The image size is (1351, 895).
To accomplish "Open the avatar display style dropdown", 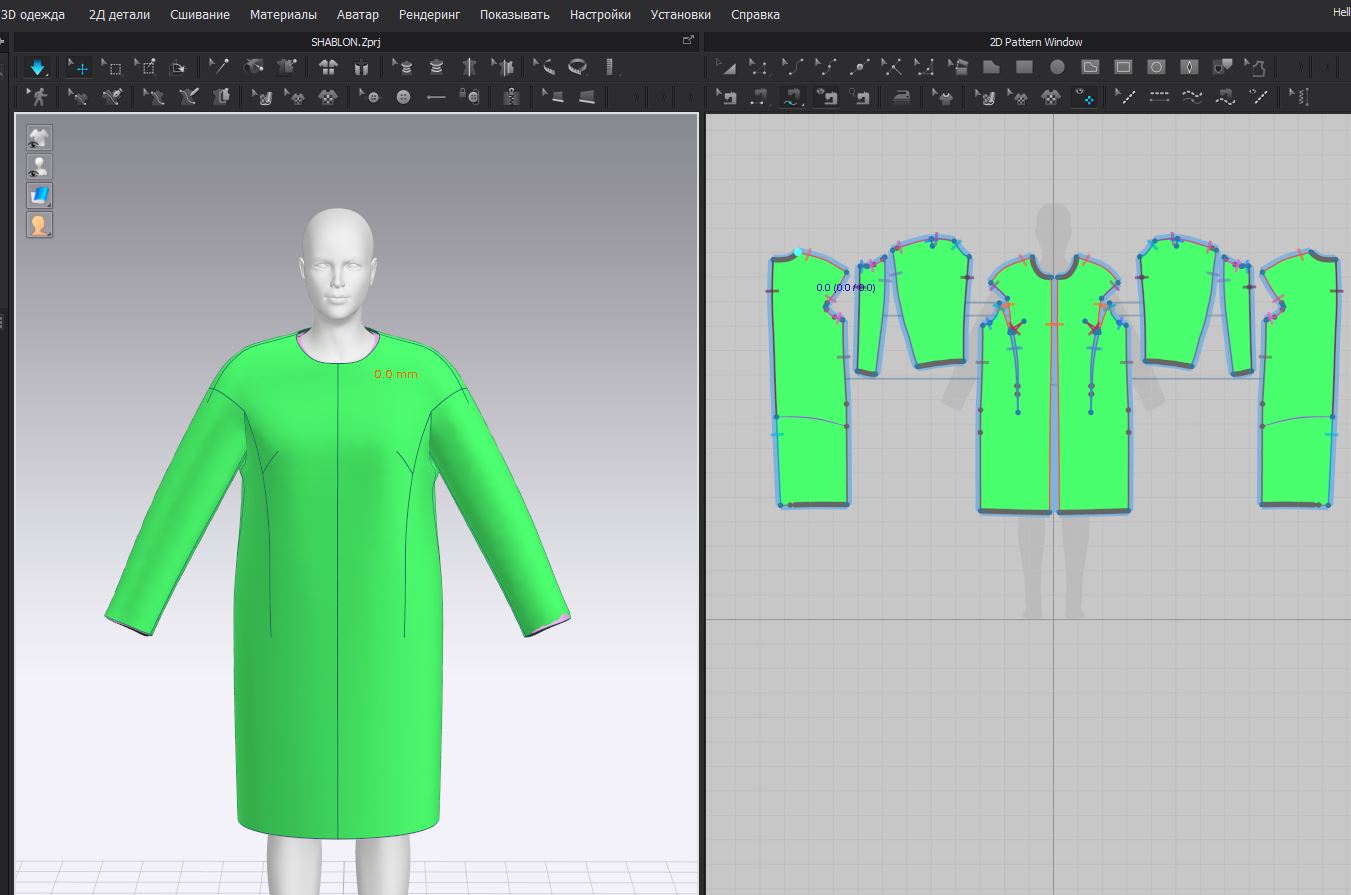I will tap(39, 224).
